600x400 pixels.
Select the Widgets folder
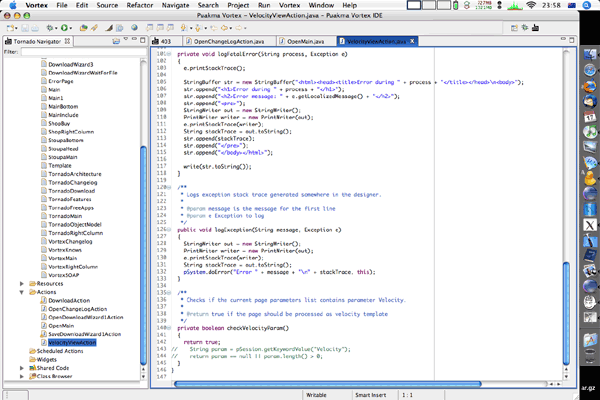point(47,359)
